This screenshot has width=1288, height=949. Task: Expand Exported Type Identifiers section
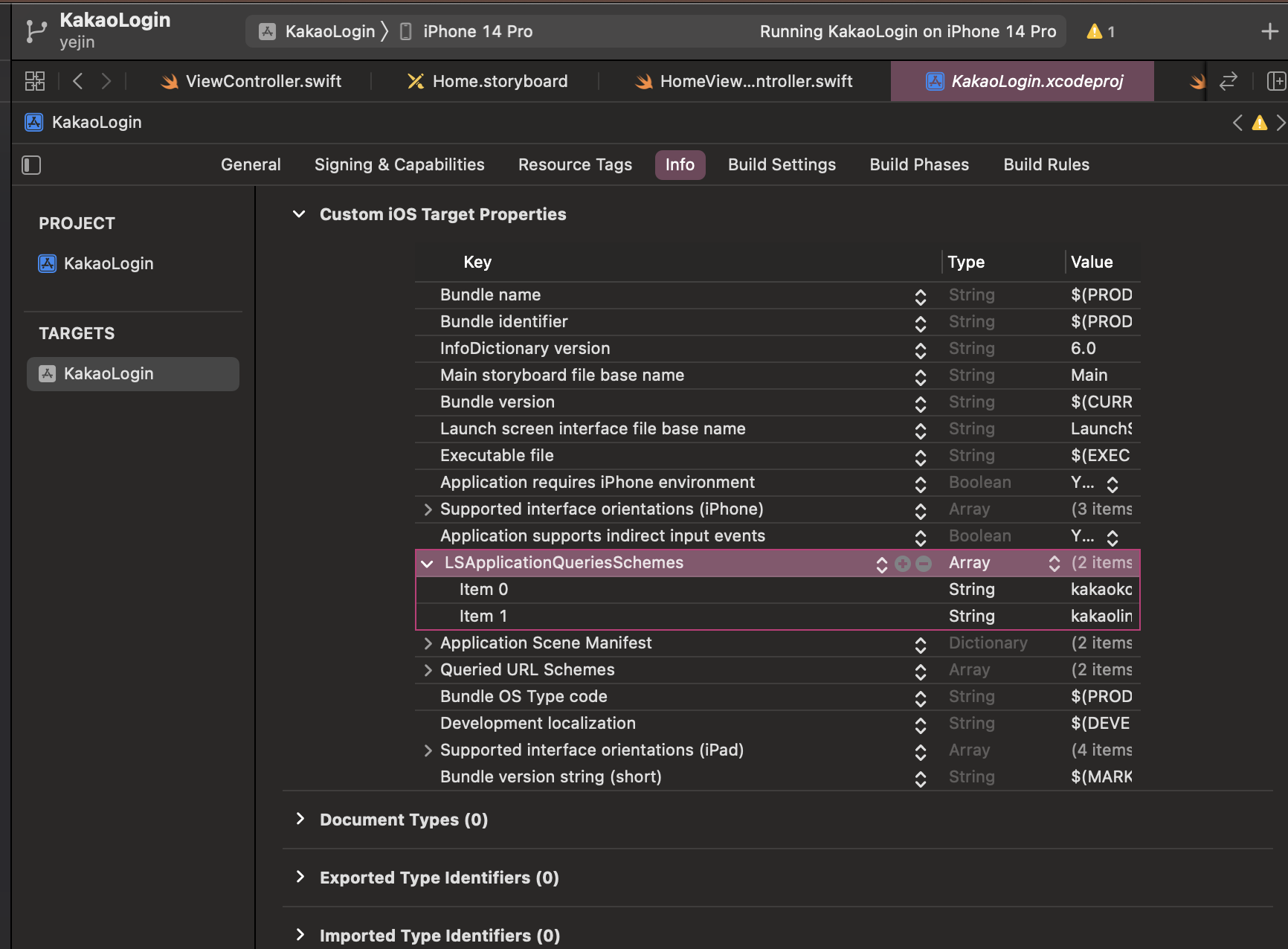point(300,877)
